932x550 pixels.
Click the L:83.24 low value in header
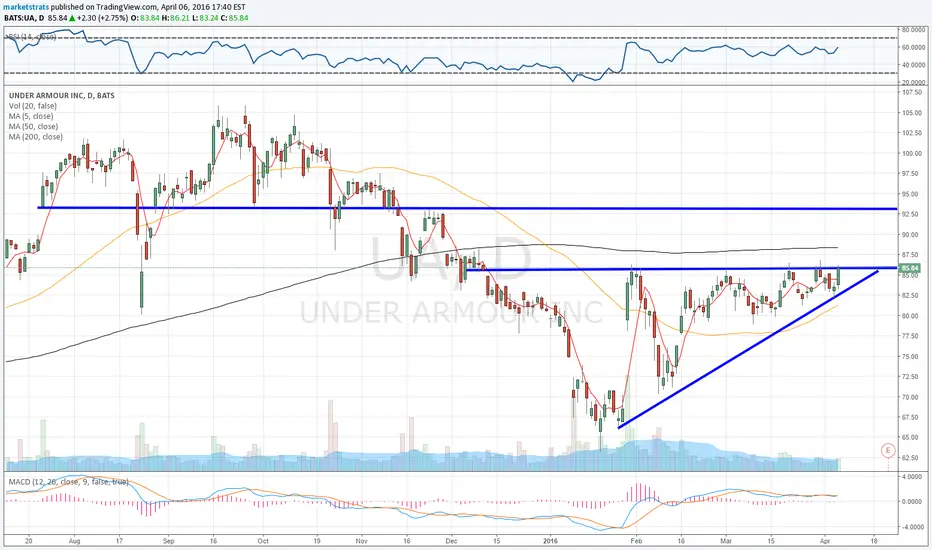point(204,18)
